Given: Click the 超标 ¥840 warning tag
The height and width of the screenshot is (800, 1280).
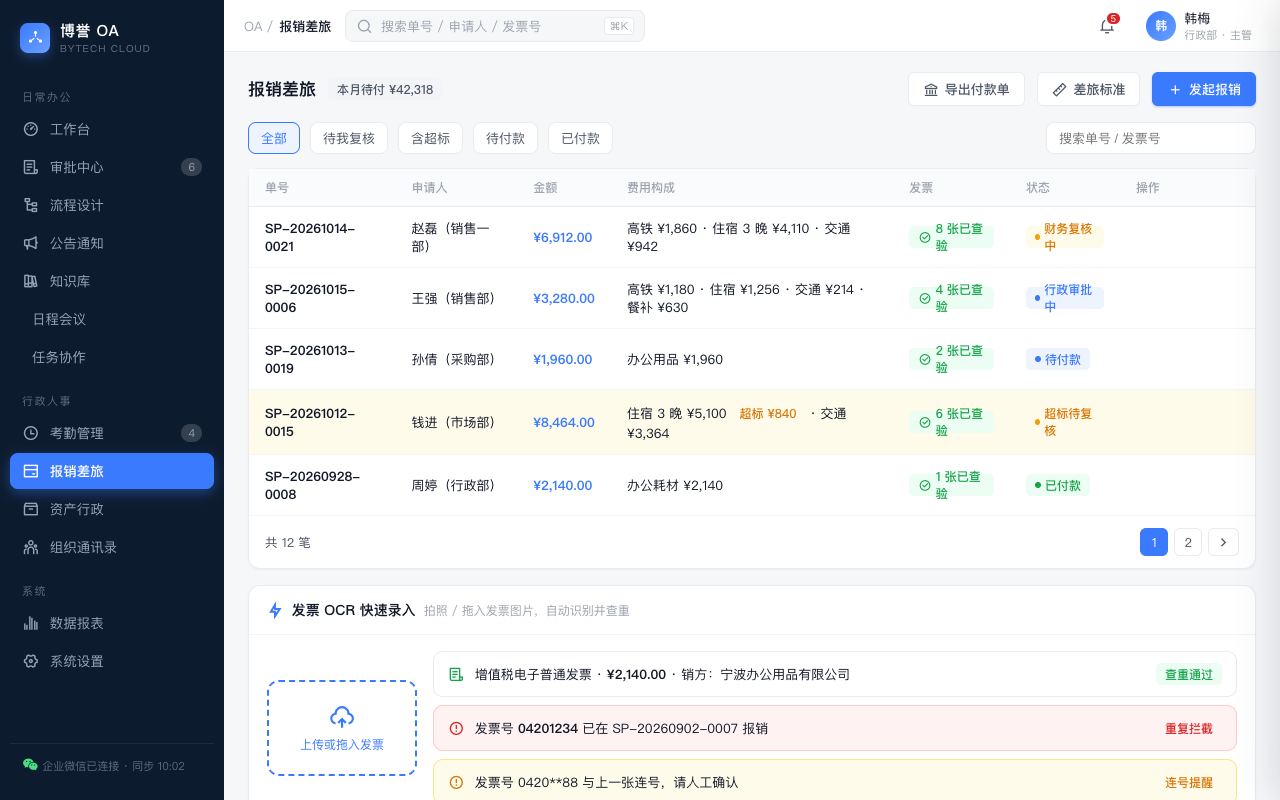Looking at the screenshot, I should [768, 413].
